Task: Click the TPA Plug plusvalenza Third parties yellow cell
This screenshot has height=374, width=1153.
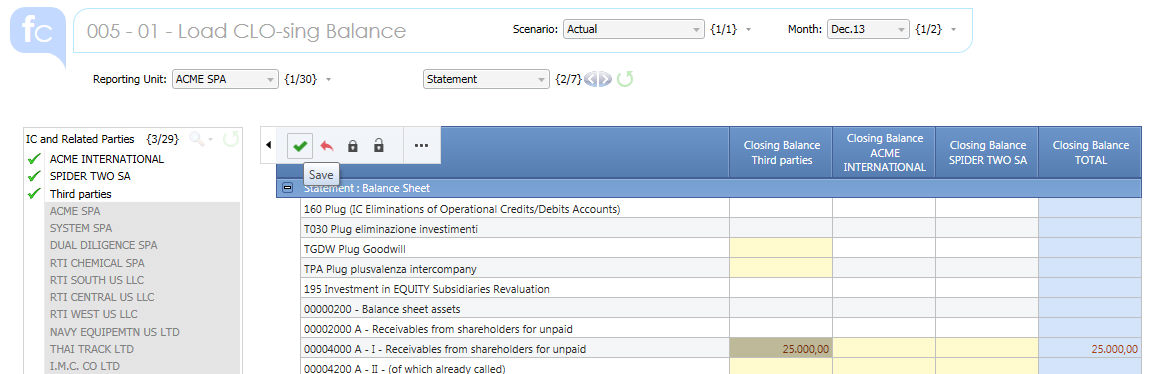Action: pyautogui.click(x=781, y=268)
